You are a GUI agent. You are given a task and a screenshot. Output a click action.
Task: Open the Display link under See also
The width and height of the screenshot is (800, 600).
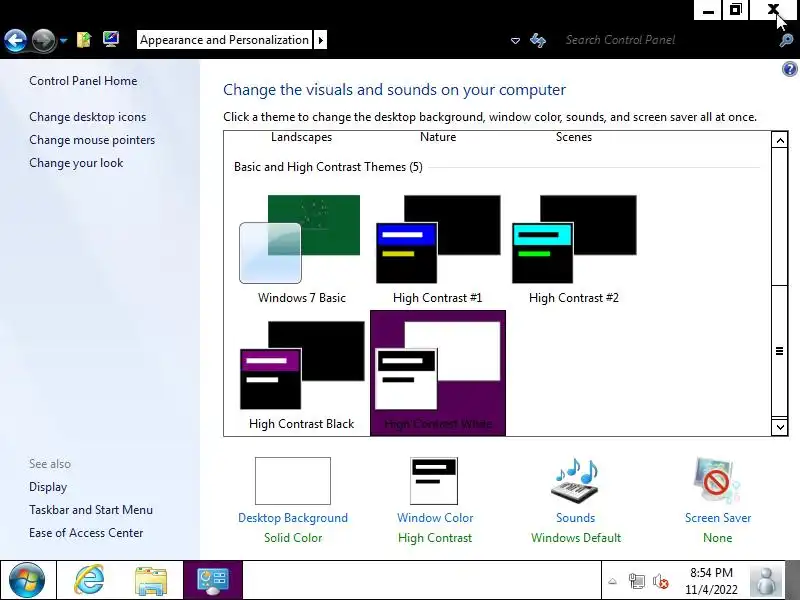[48, 487]
